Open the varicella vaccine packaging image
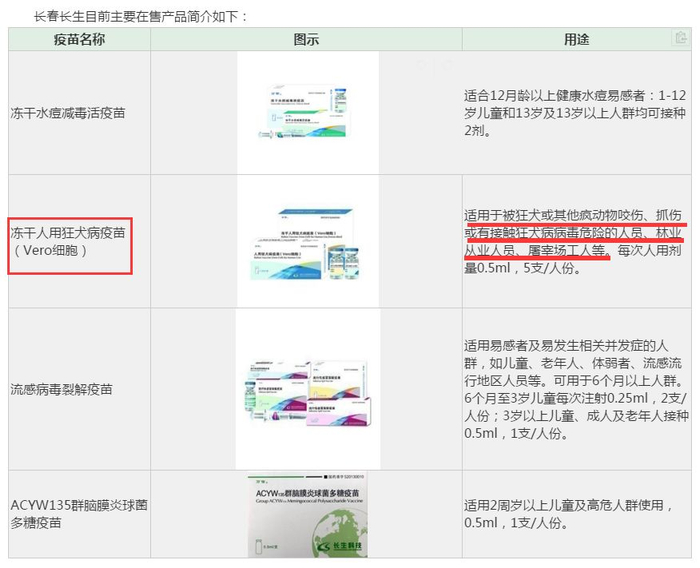The image size is (700, 568). coord(308,113)
